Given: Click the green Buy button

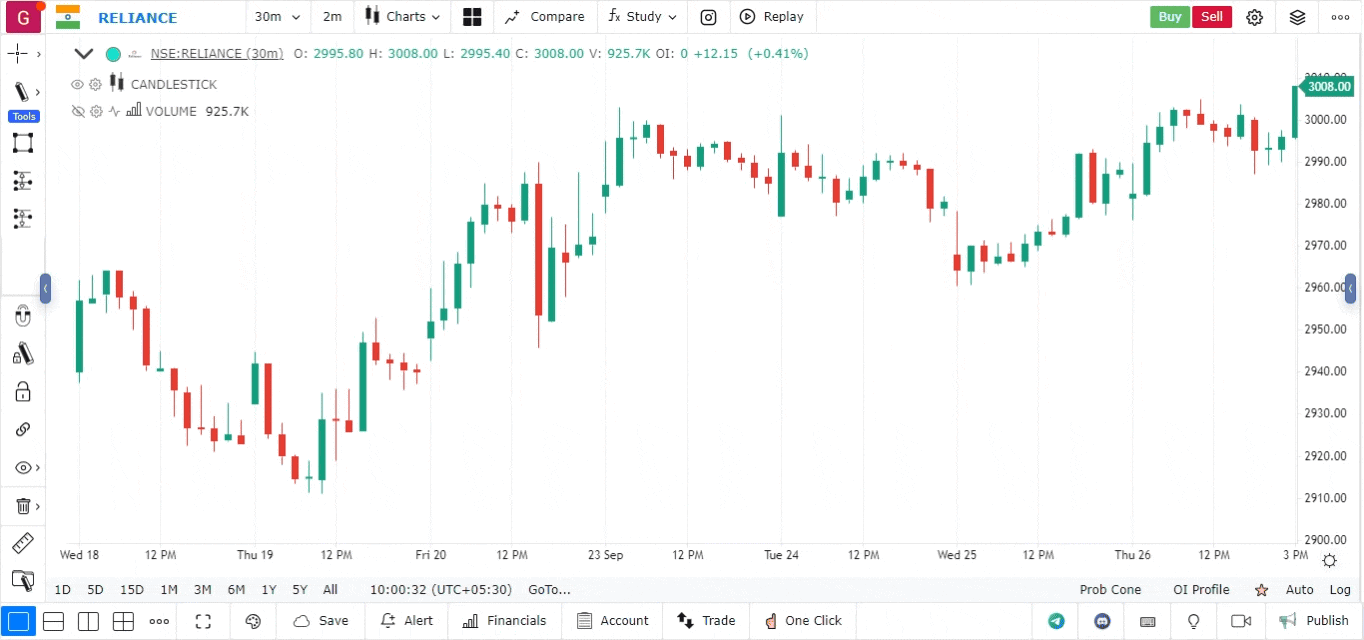Looking at the screenshot, I should pyautogui.click(x=1169, y=17).
